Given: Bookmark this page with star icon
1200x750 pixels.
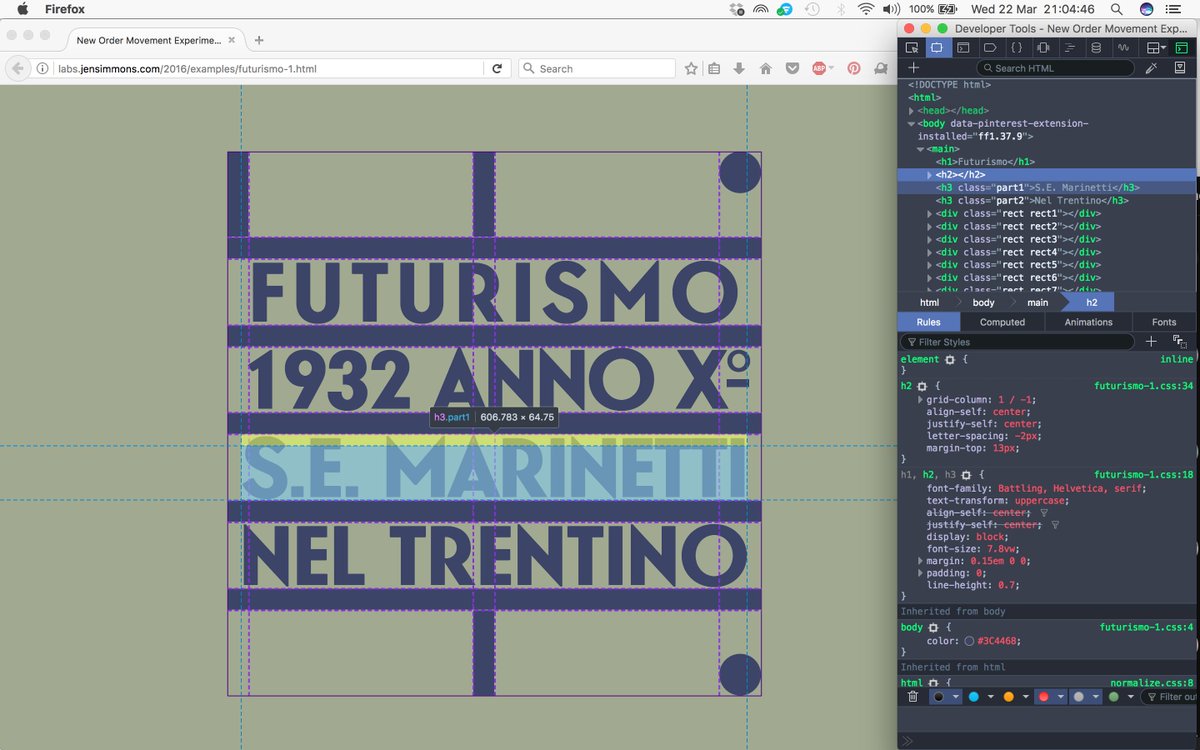Looking at the screenshot, I should pos(691,68).
